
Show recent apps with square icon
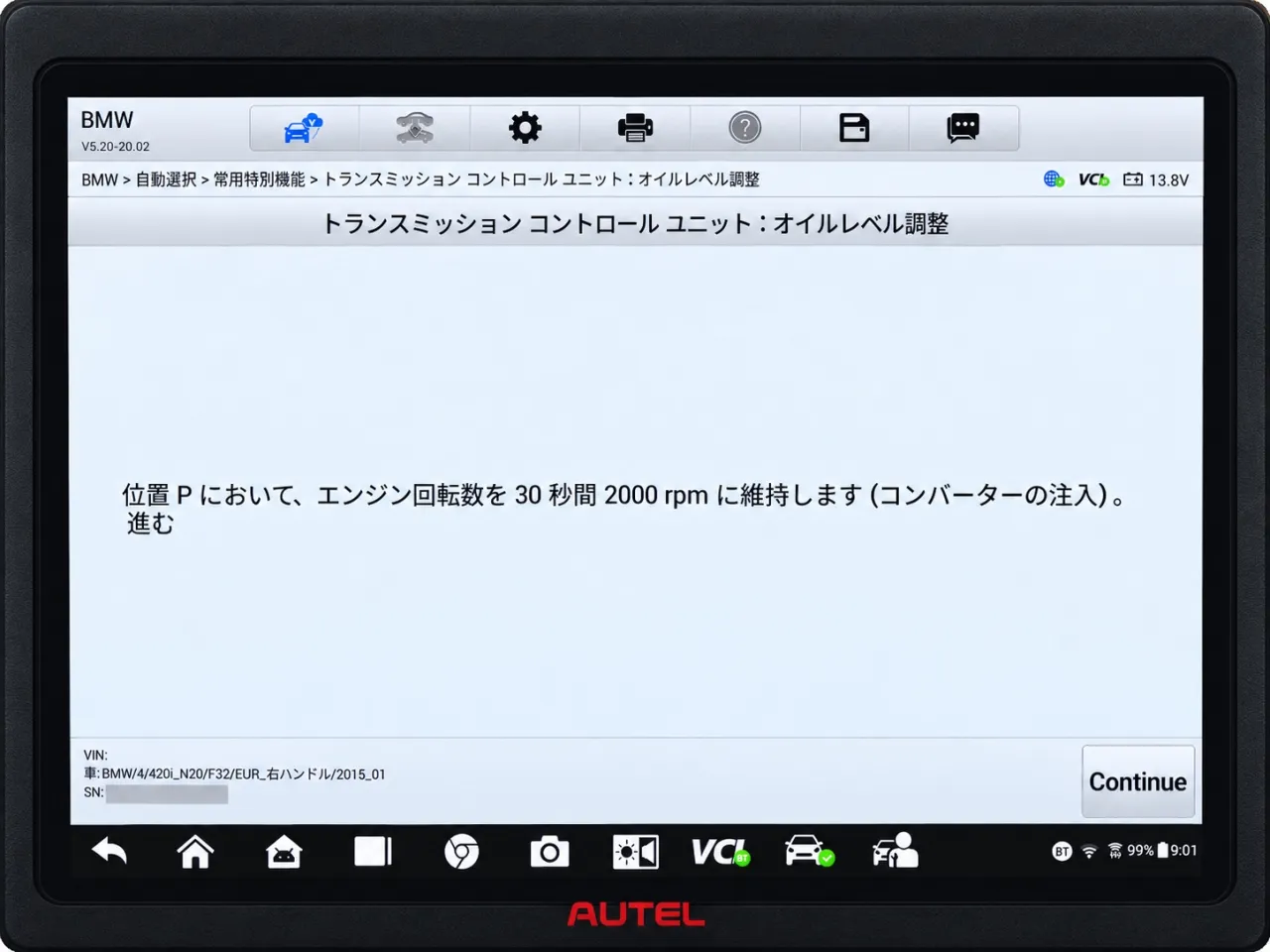[x=373, y=851]
